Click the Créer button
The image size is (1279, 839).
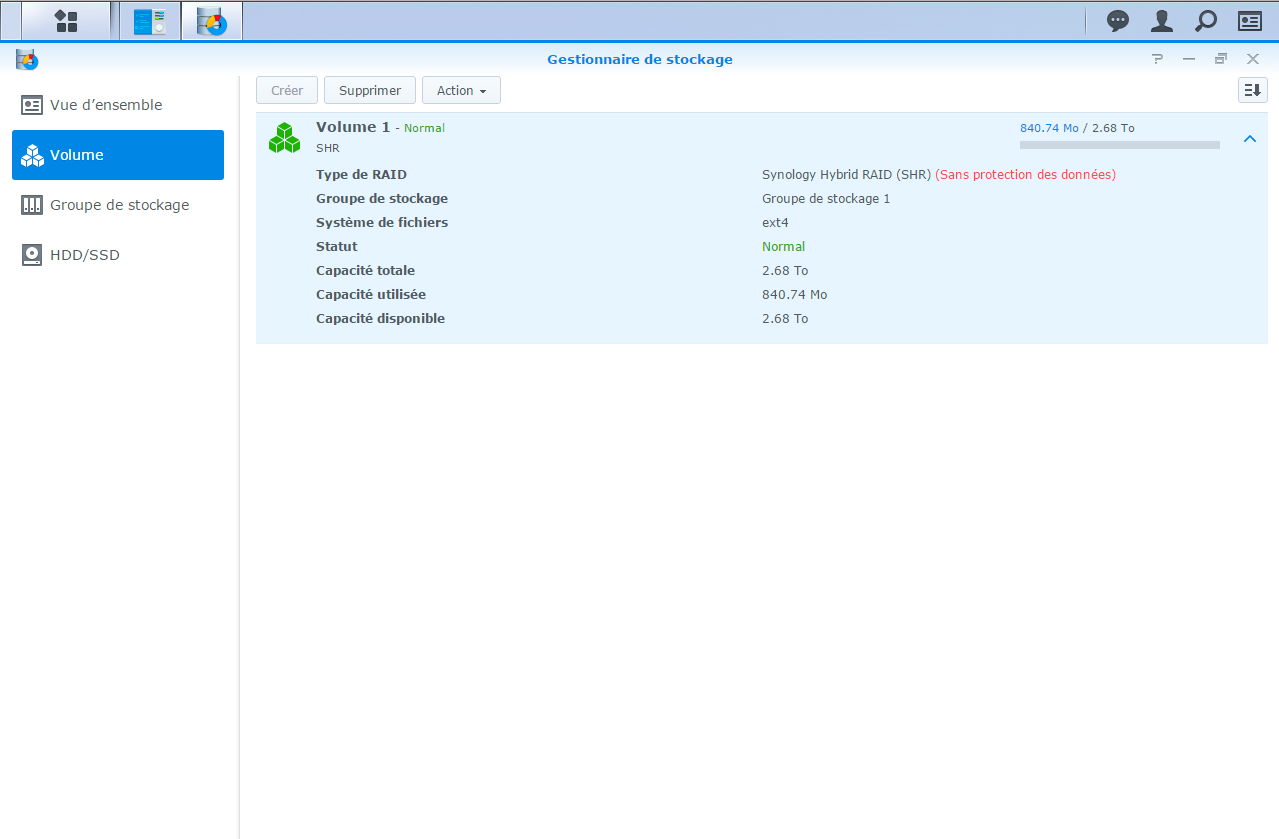tap(287, 90)
